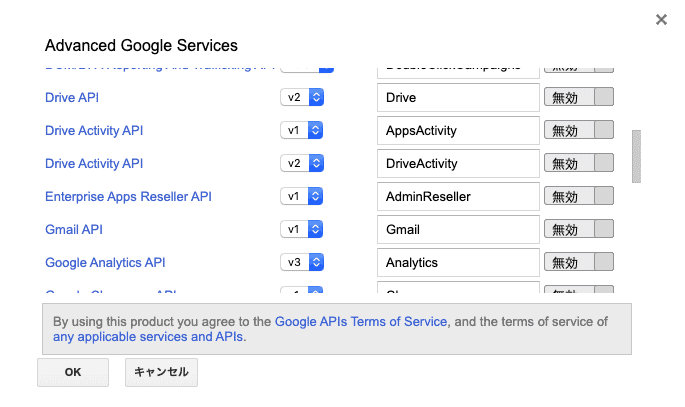The width and height of the screenshot is (685, 407).
Task: Open Google APIs Terms of Service link
Action: 361,322
